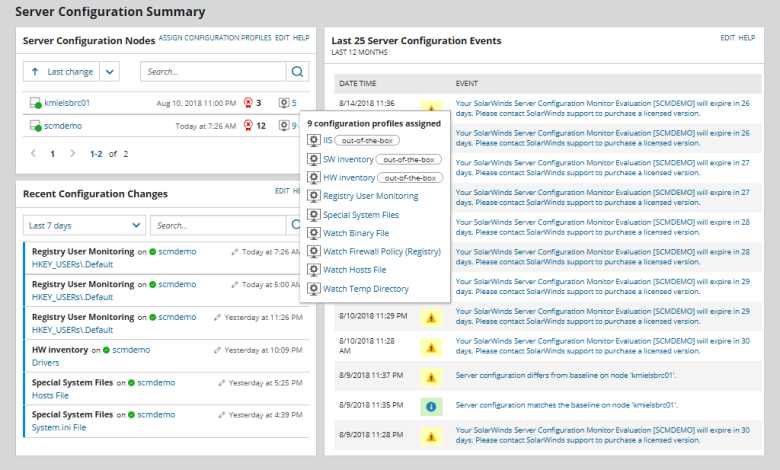Click 'matches the baseline on node kmielsbrc01' event
The height and width of the screenshot is (470, 780).
pyautogui.click(x=566, y=405)
